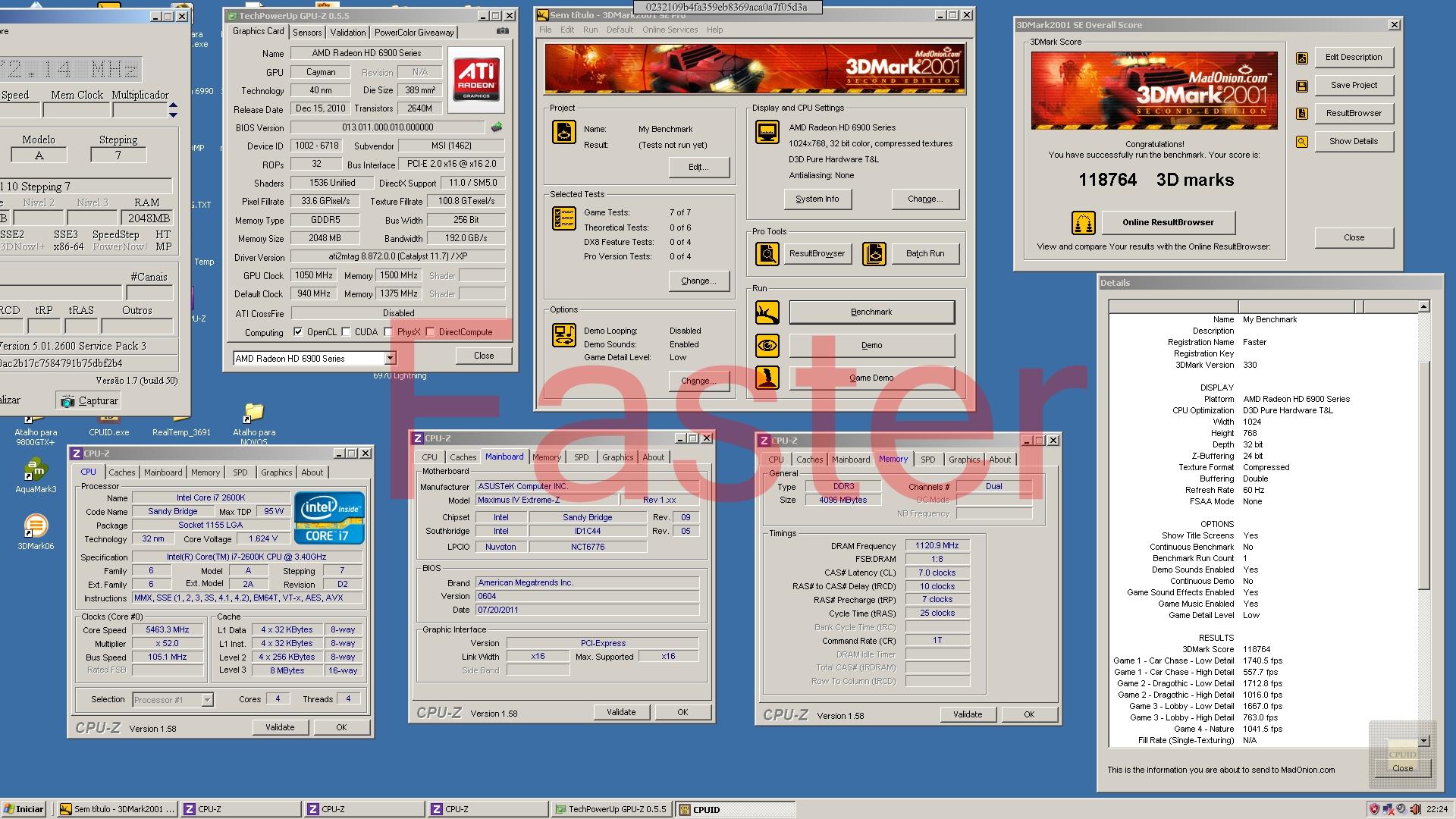Open the GPU selection dropdown in GPU-Z
Image resolution: width=1456 pixels, height=819 pixels.
click(390, 359)
